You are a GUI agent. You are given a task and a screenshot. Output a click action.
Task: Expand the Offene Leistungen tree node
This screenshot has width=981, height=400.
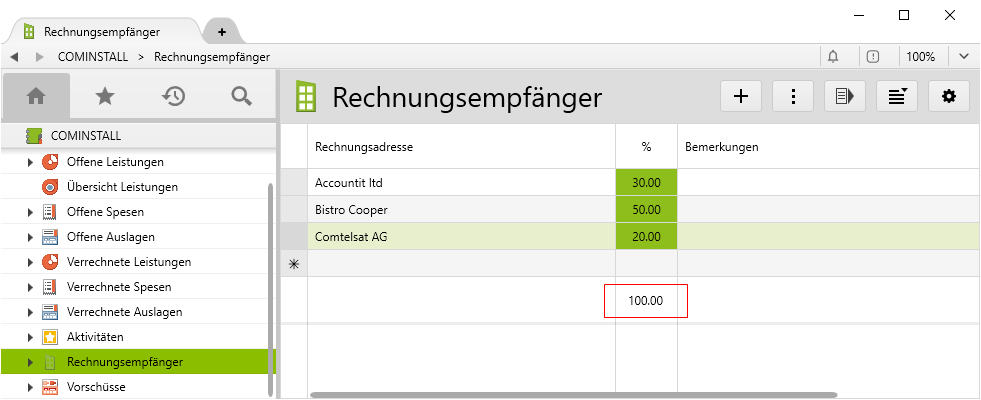point(30,162)
